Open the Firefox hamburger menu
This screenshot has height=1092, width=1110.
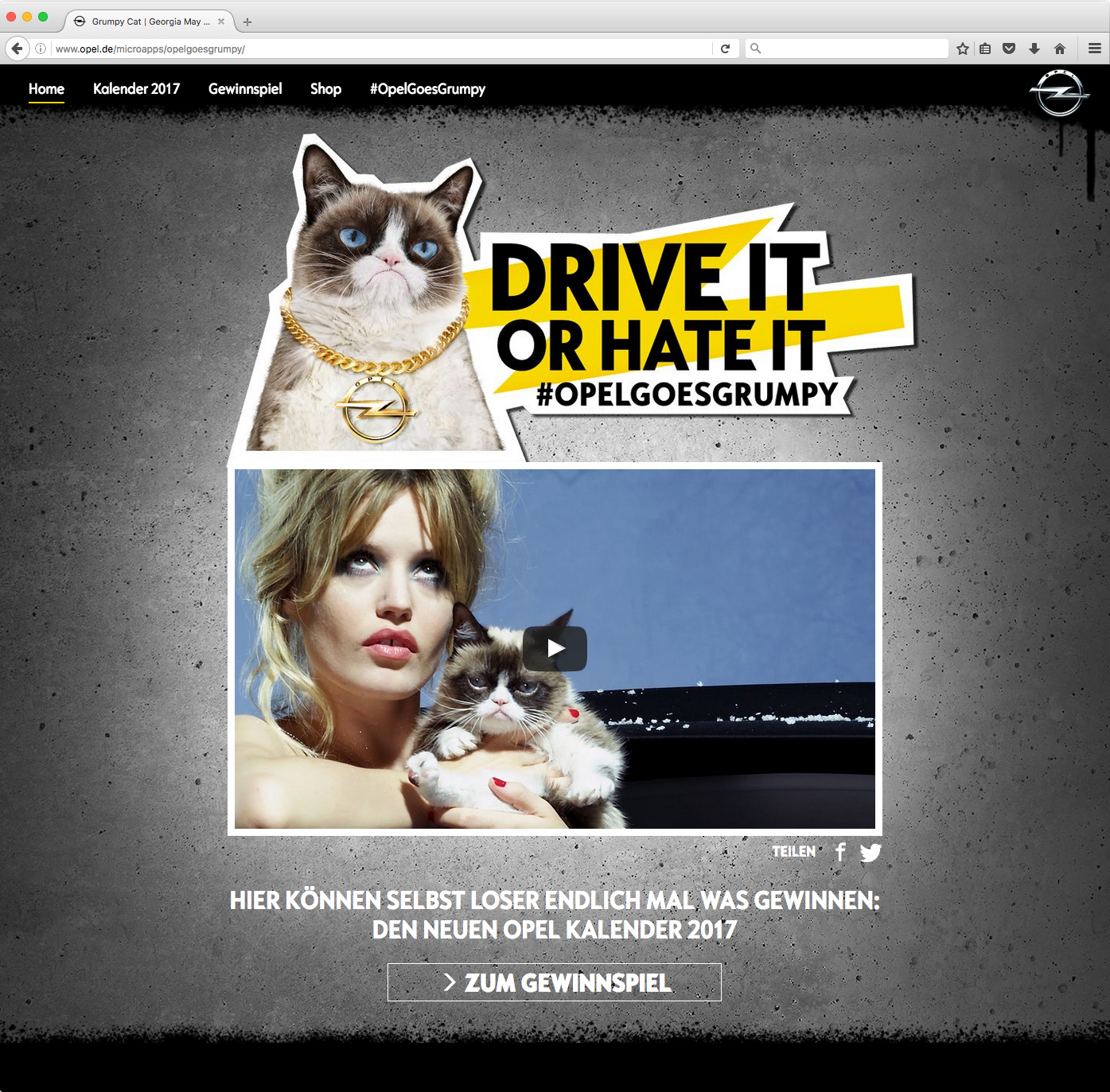[x=1095, y=49]
